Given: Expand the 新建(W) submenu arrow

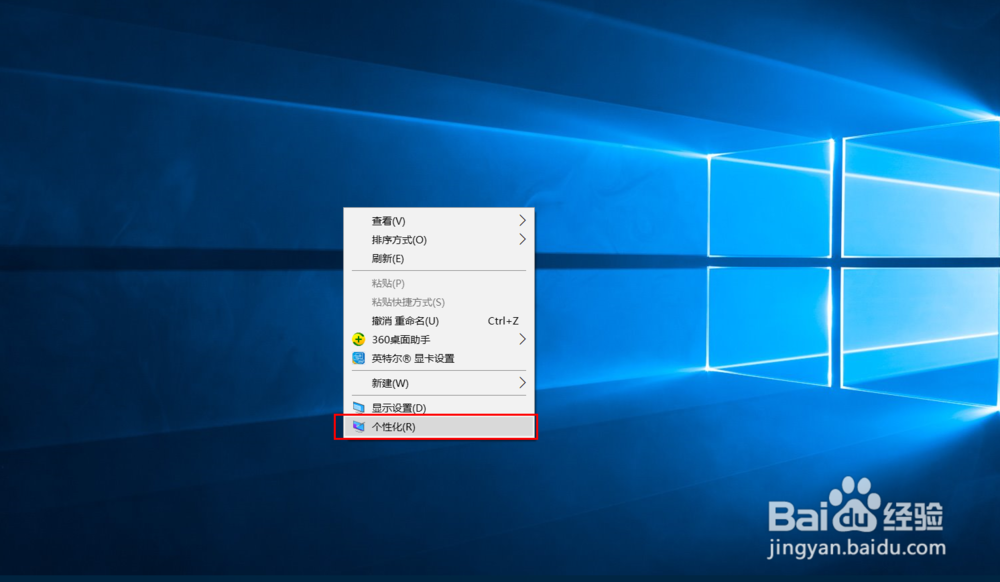Looking at the screenshot, I should (x=522, y=382).
